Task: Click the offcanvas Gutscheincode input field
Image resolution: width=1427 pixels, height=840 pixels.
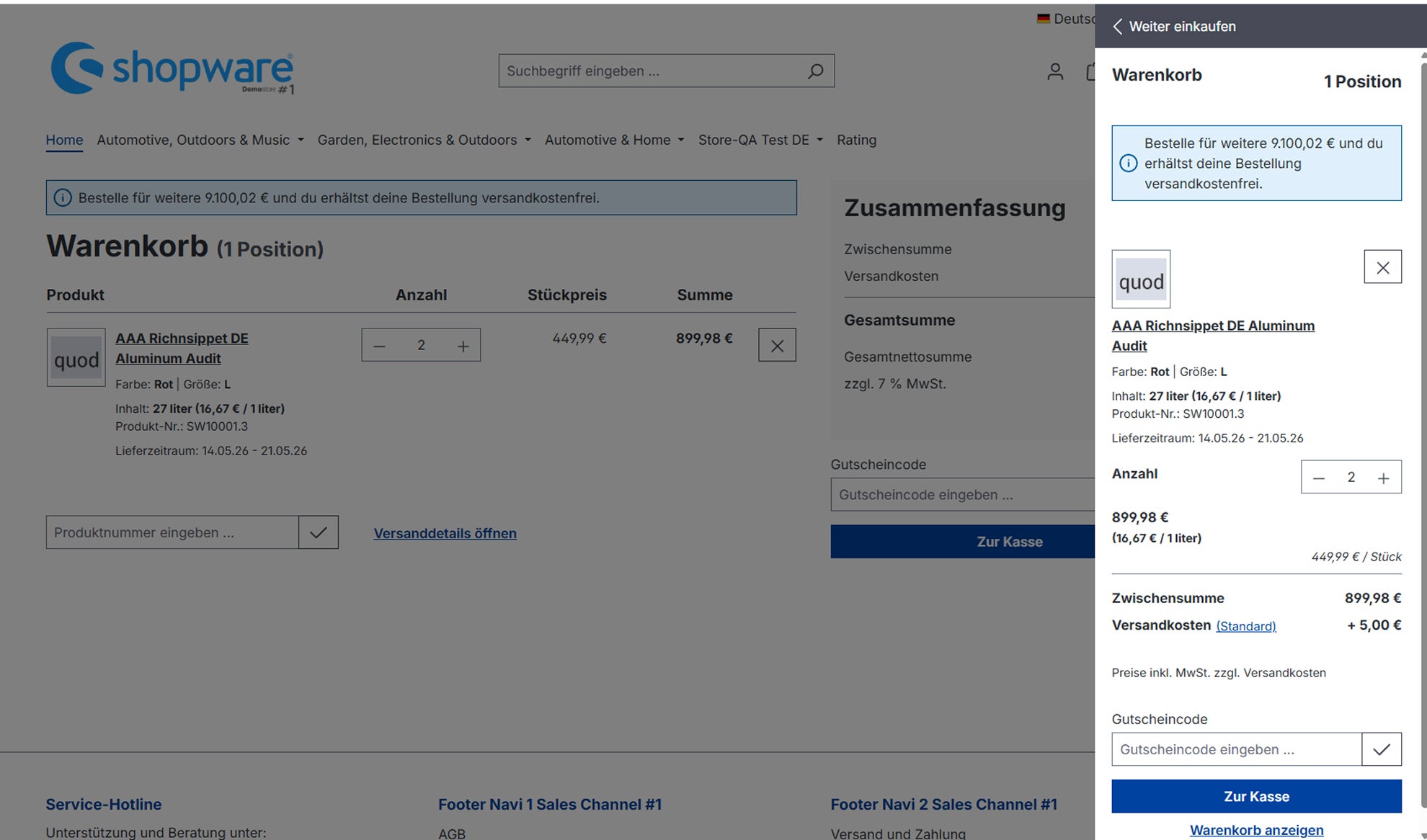Action: 1237,749
